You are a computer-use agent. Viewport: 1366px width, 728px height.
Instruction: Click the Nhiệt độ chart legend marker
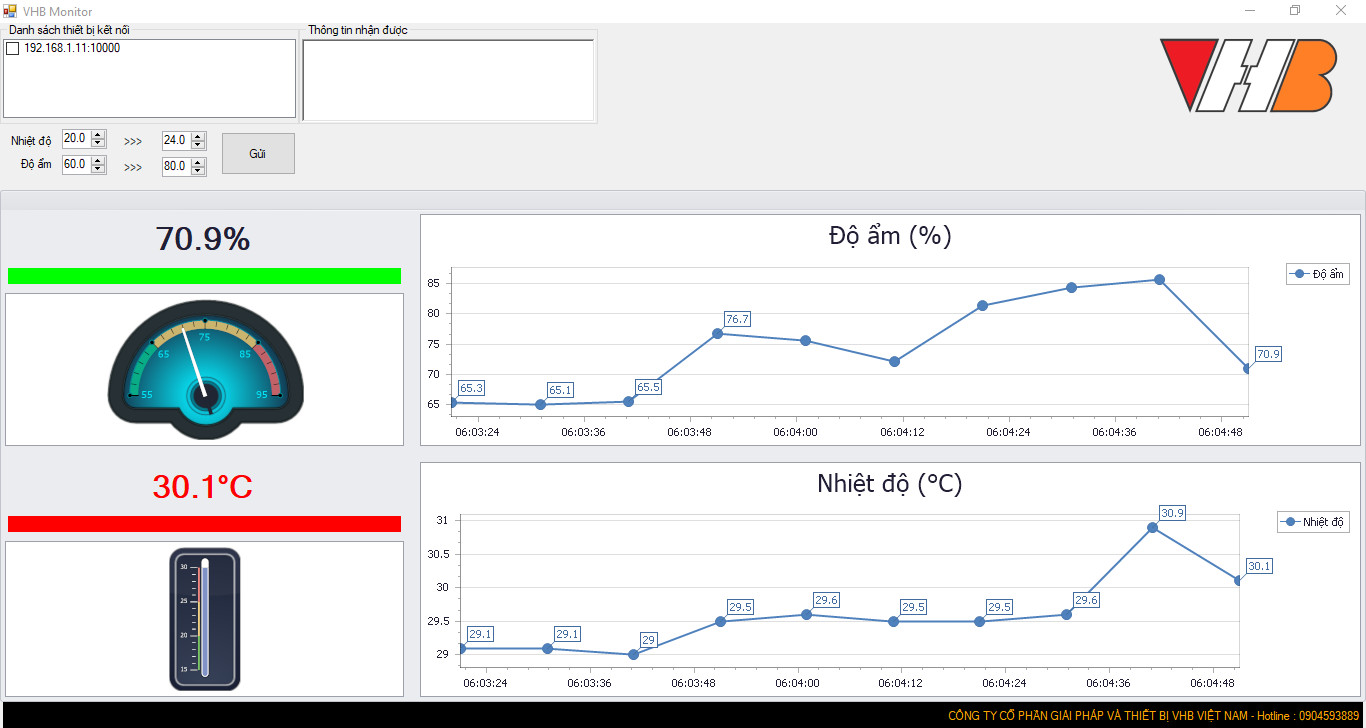click(x=1290, y=522)
